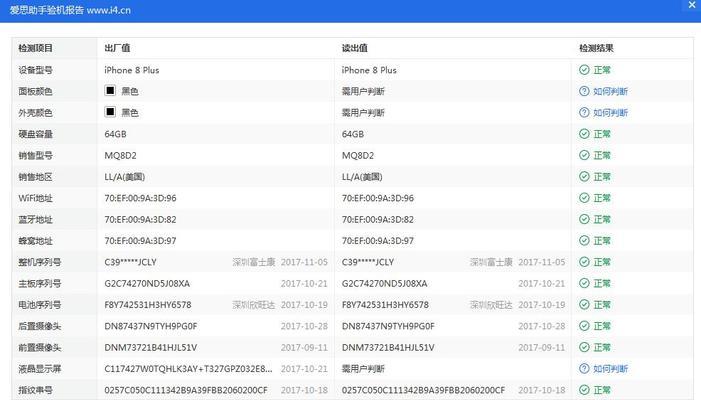This screenshot has height=400, width=701.
Task: Click 需用户判断 in the 液晶显示屏 row
Action: [x=363, y=369]
